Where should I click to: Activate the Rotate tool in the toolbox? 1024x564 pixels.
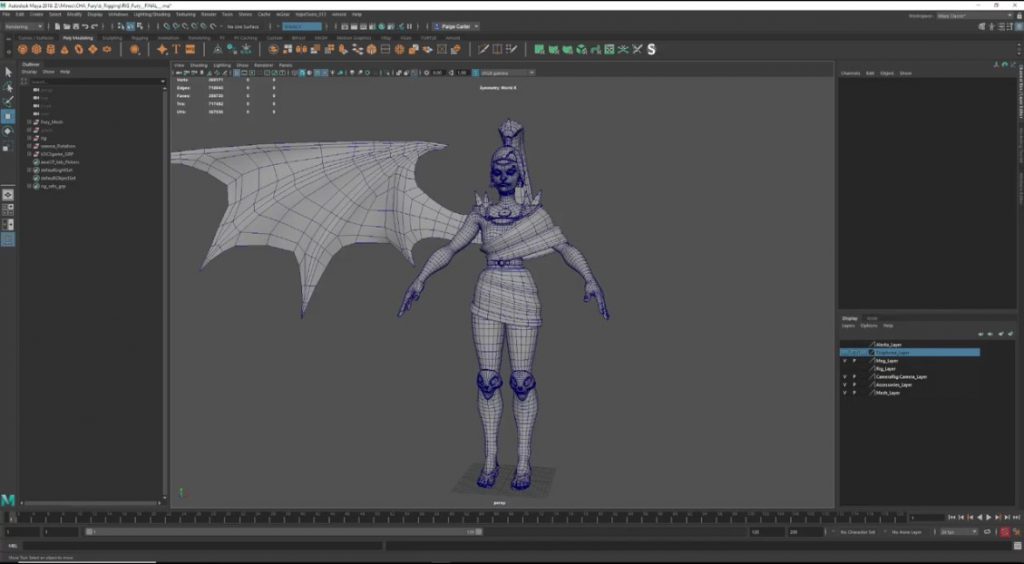8,131
